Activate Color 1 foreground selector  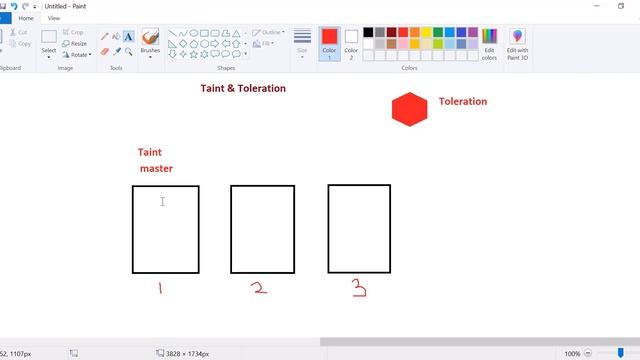point(329,44)
